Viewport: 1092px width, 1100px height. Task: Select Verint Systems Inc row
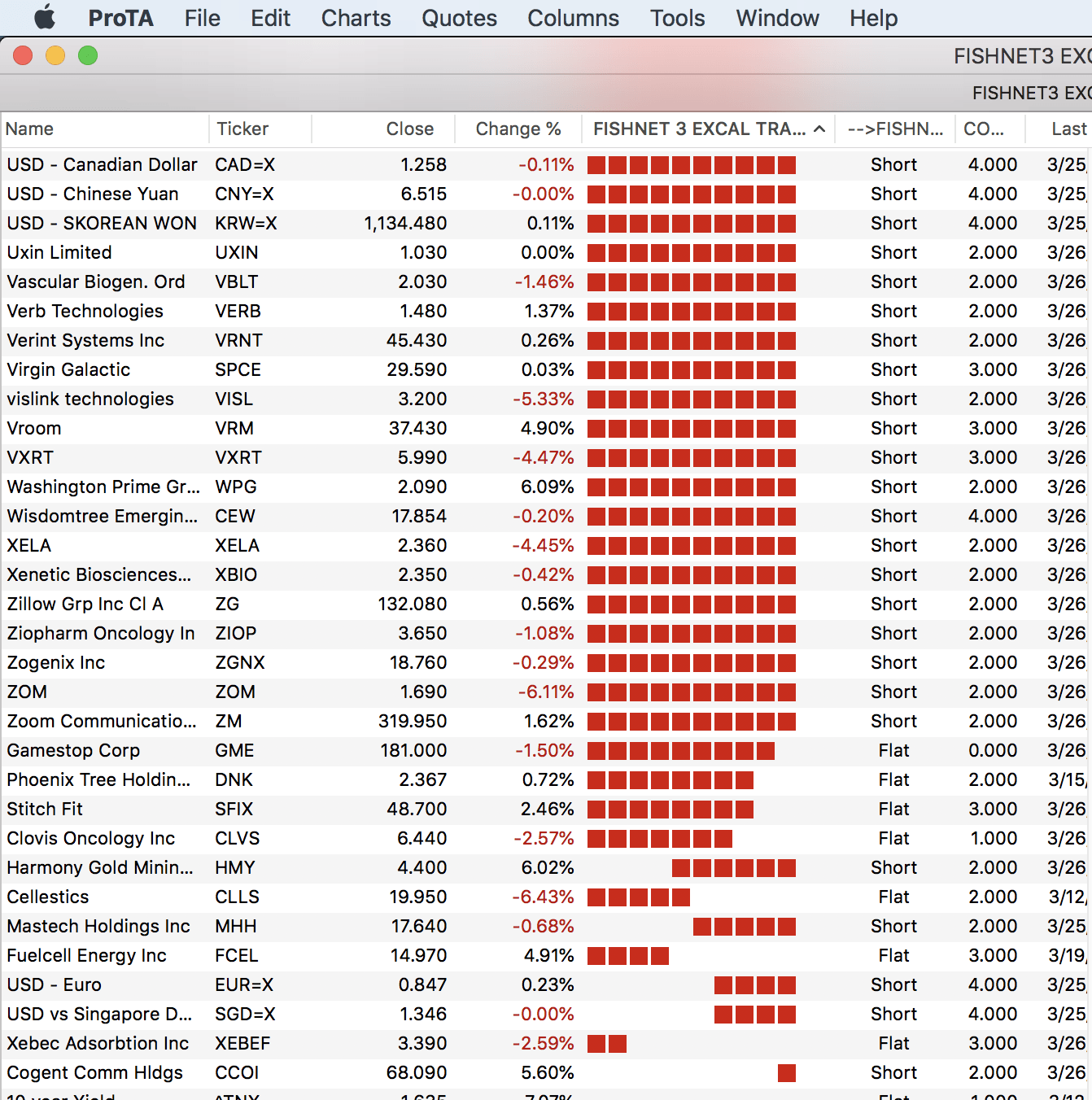(x=546, y=340)
